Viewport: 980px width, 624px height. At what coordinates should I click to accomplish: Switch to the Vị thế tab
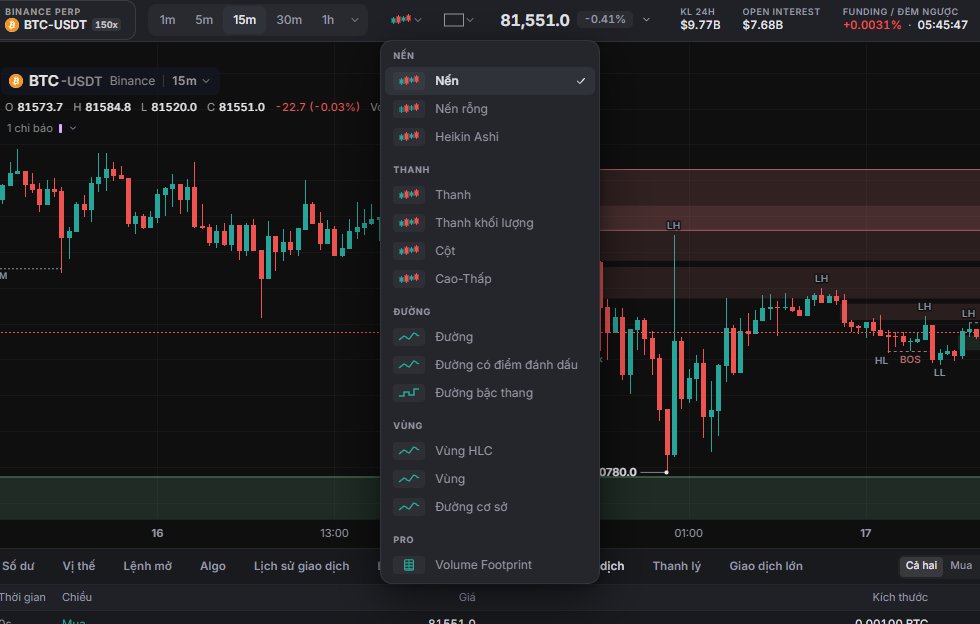pyautogui.click(x=79, y=566)
